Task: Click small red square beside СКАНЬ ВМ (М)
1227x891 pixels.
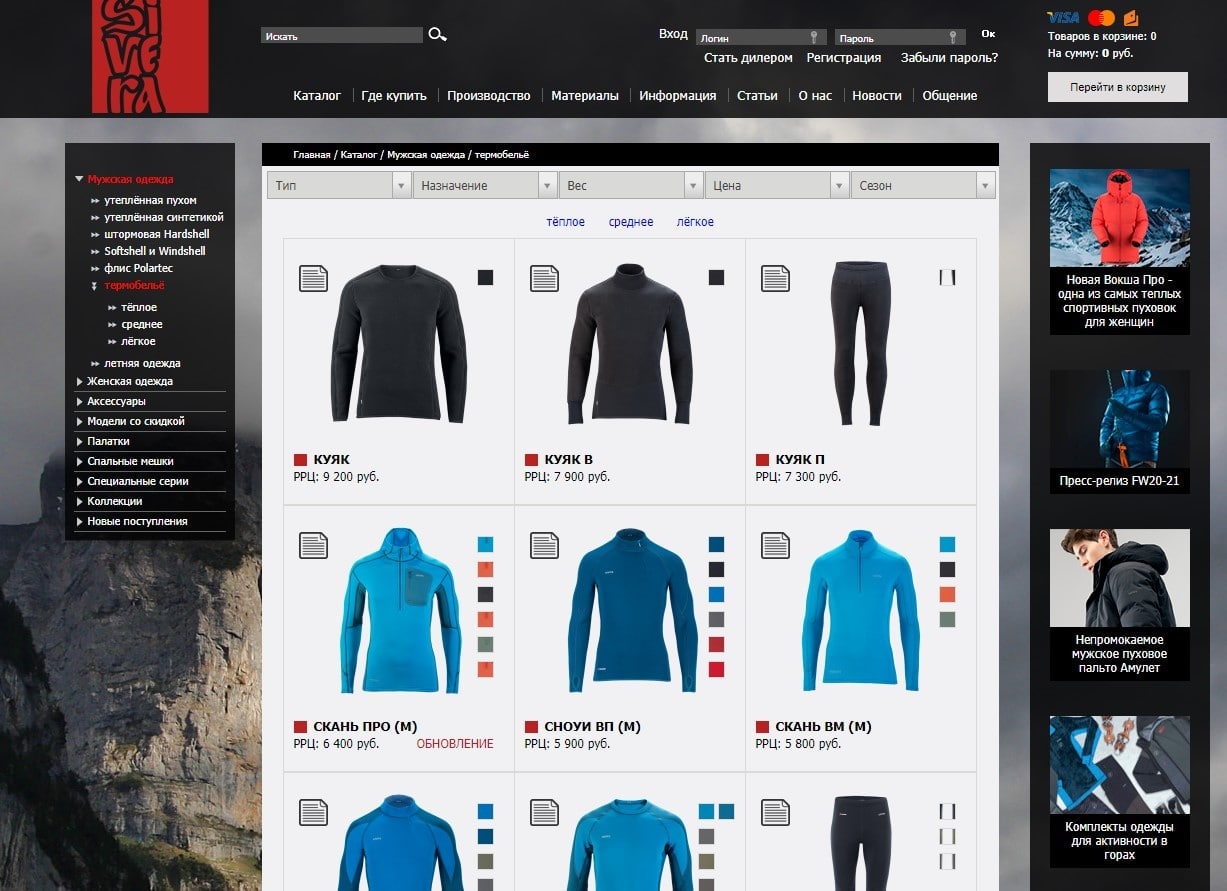Action: 762,727
